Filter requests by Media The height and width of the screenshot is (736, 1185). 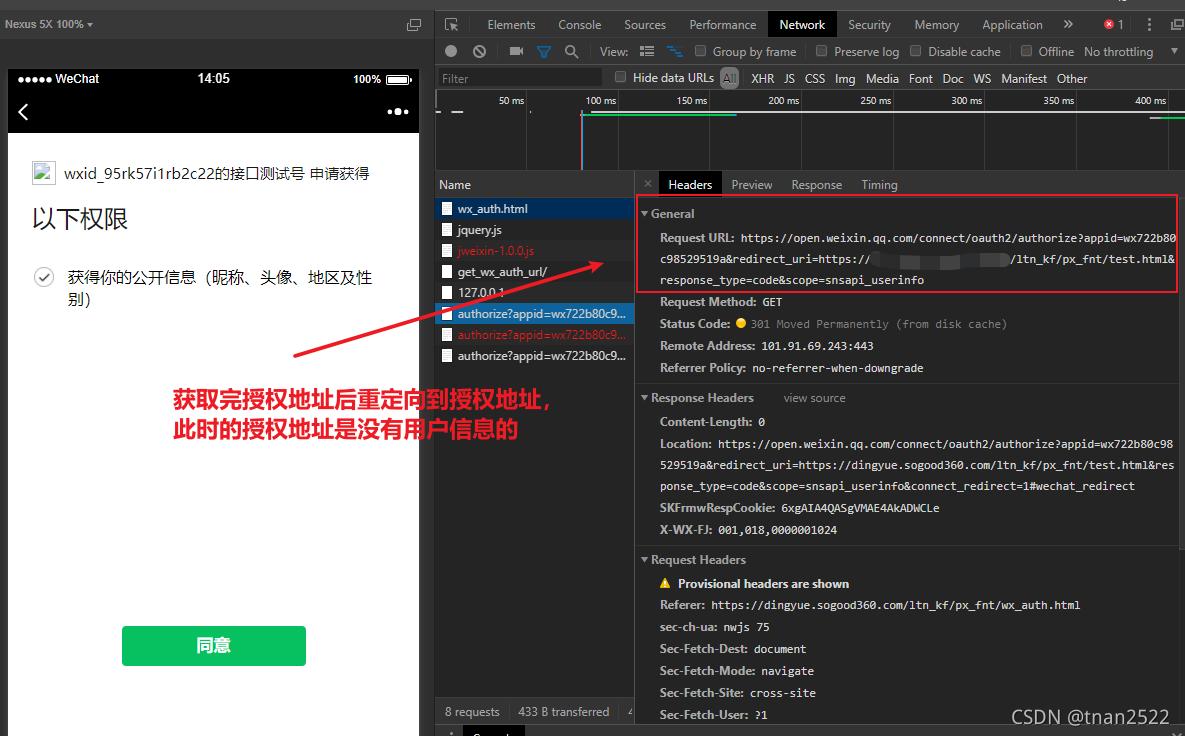point(882,79)
